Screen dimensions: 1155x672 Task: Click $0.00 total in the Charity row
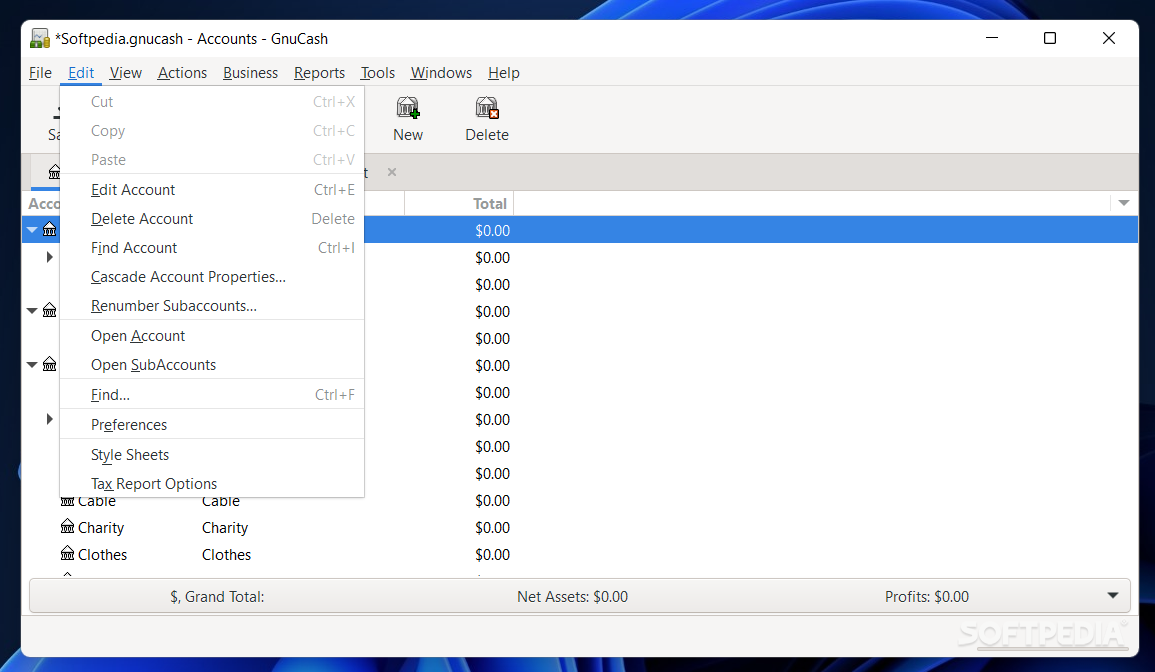pos(492,528)
